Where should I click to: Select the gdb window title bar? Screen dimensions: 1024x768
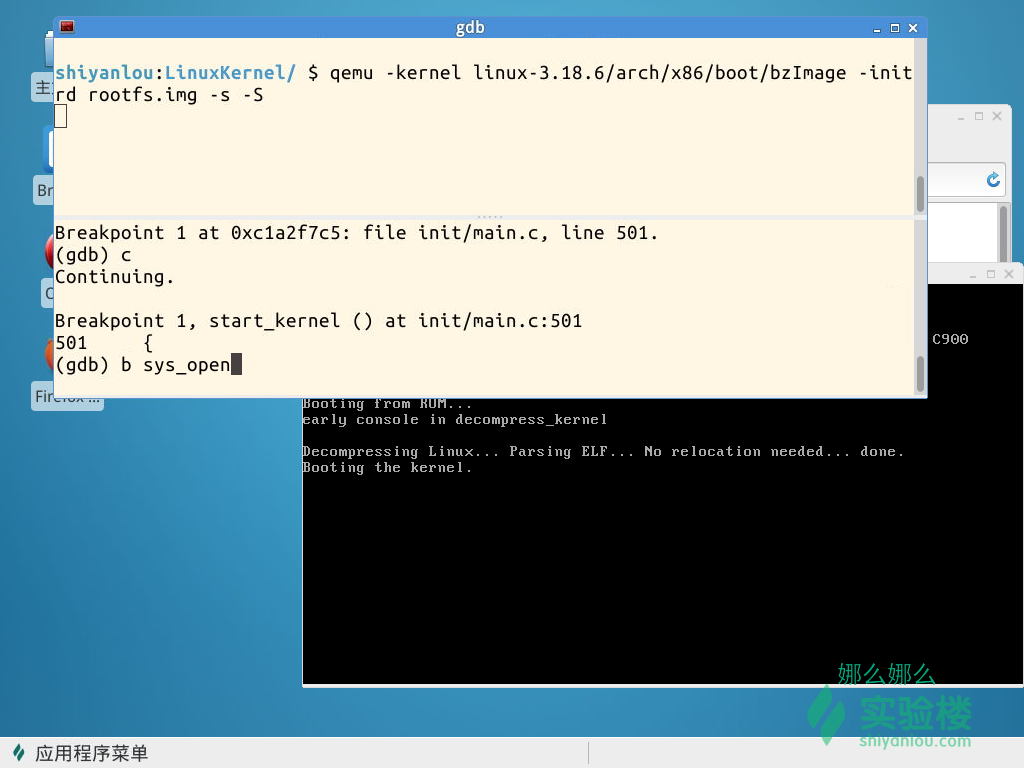pos(470,27)
